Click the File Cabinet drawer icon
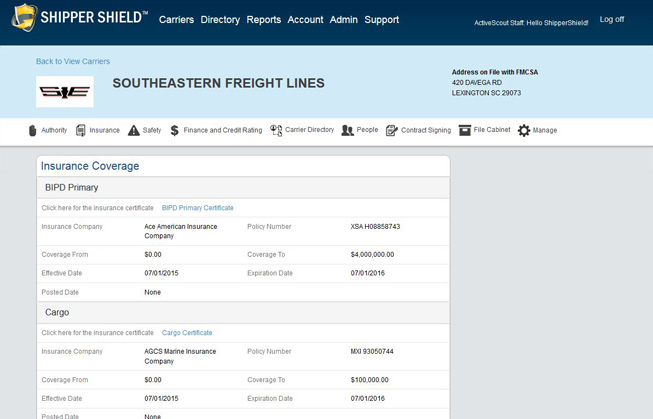 [464, 131]
